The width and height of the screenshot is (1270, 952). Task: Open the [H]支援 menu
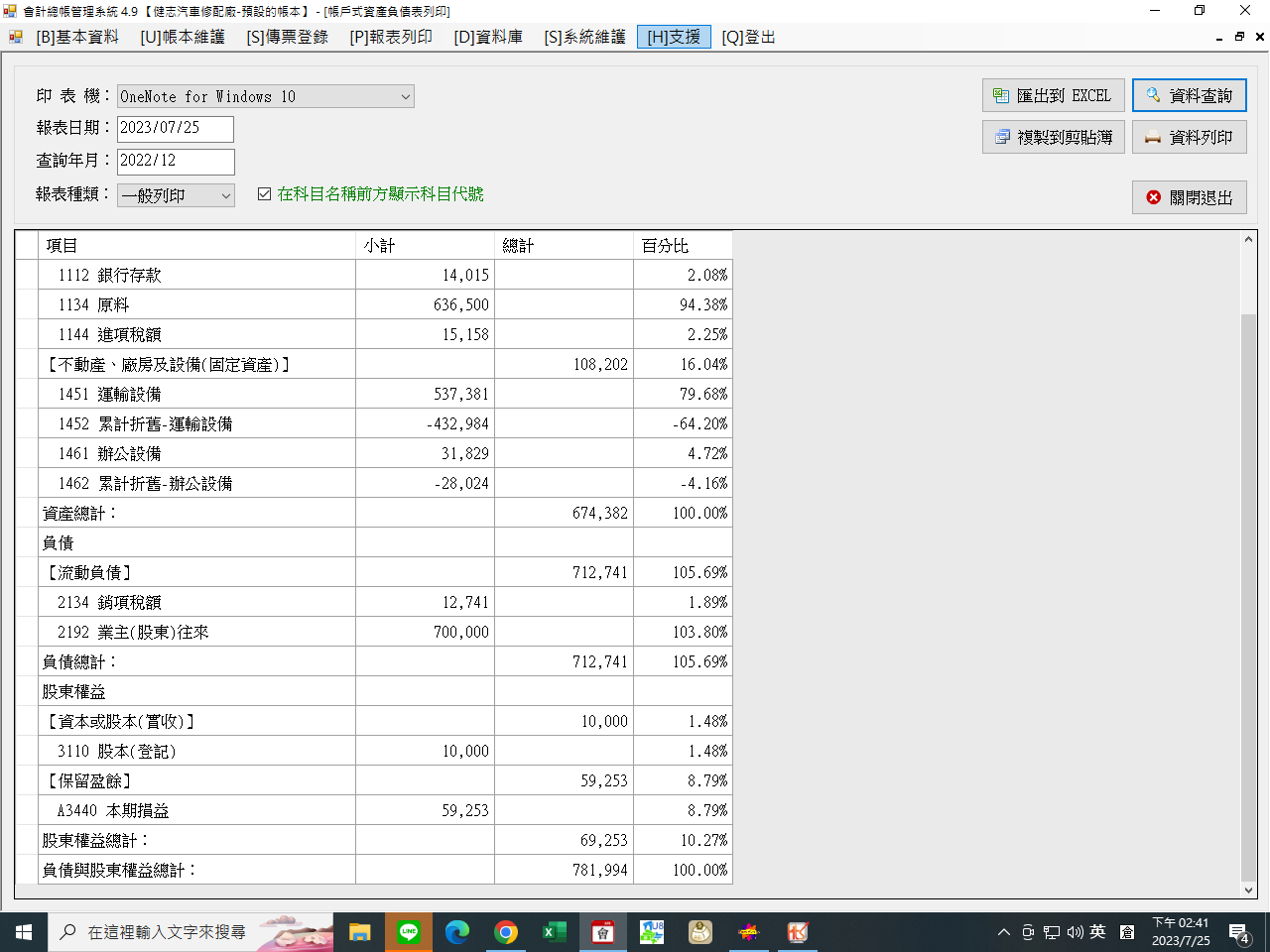674,37
